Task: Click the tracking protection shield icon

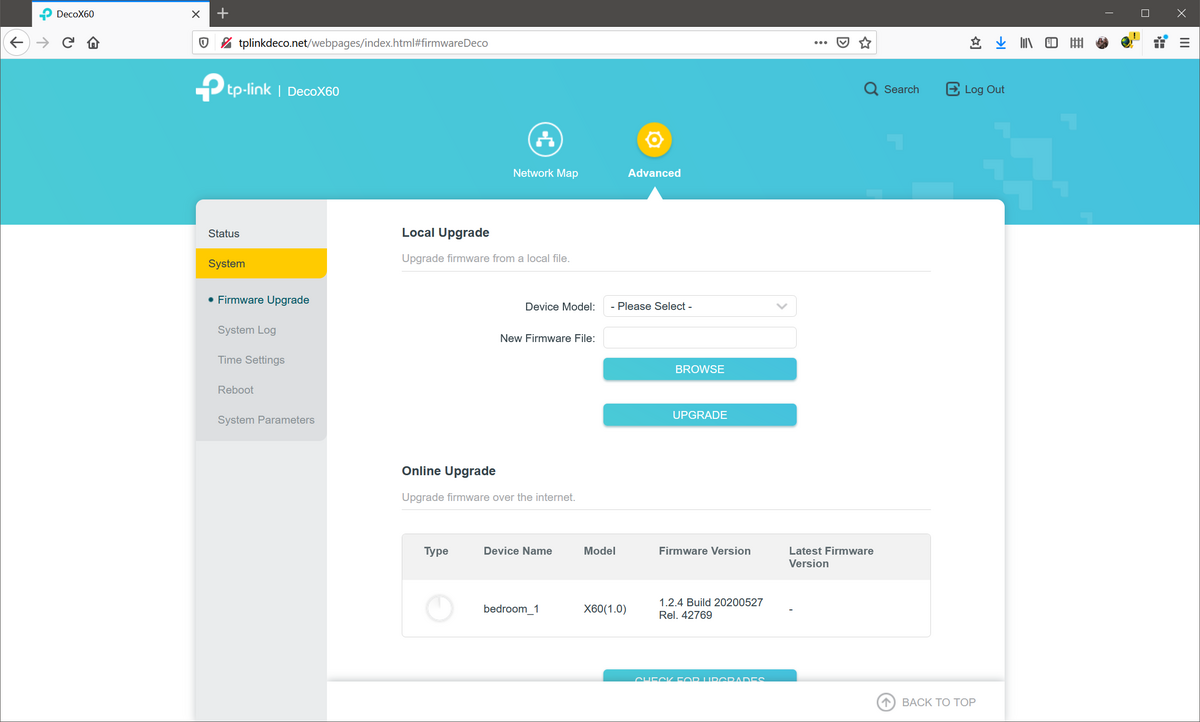Action: click(x=204, y=43)
